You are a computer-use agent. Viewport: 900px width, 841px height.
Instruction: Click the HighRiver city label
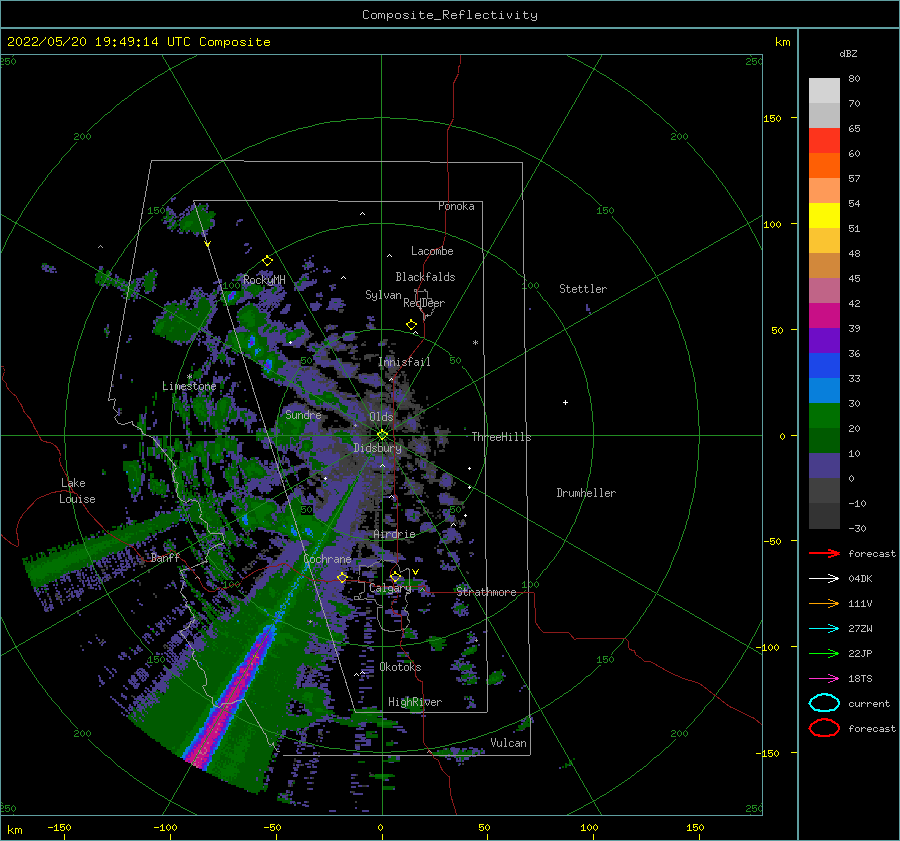[x=415, y=702]
